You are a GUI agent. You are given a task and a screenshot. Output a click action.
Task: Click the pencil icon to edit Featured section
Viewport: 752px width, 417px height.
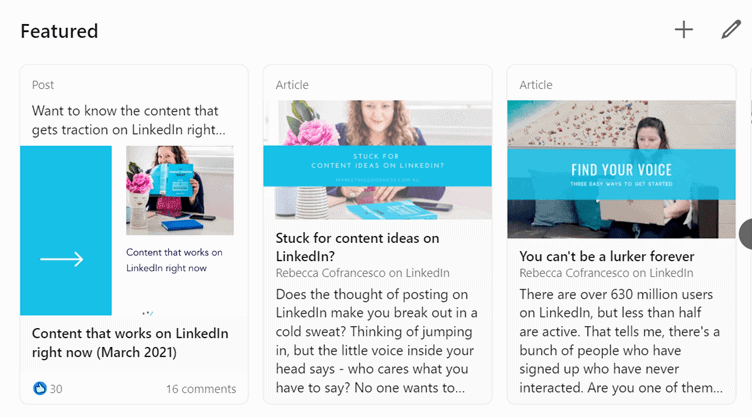pyautogui.click(x=731, y=29)
